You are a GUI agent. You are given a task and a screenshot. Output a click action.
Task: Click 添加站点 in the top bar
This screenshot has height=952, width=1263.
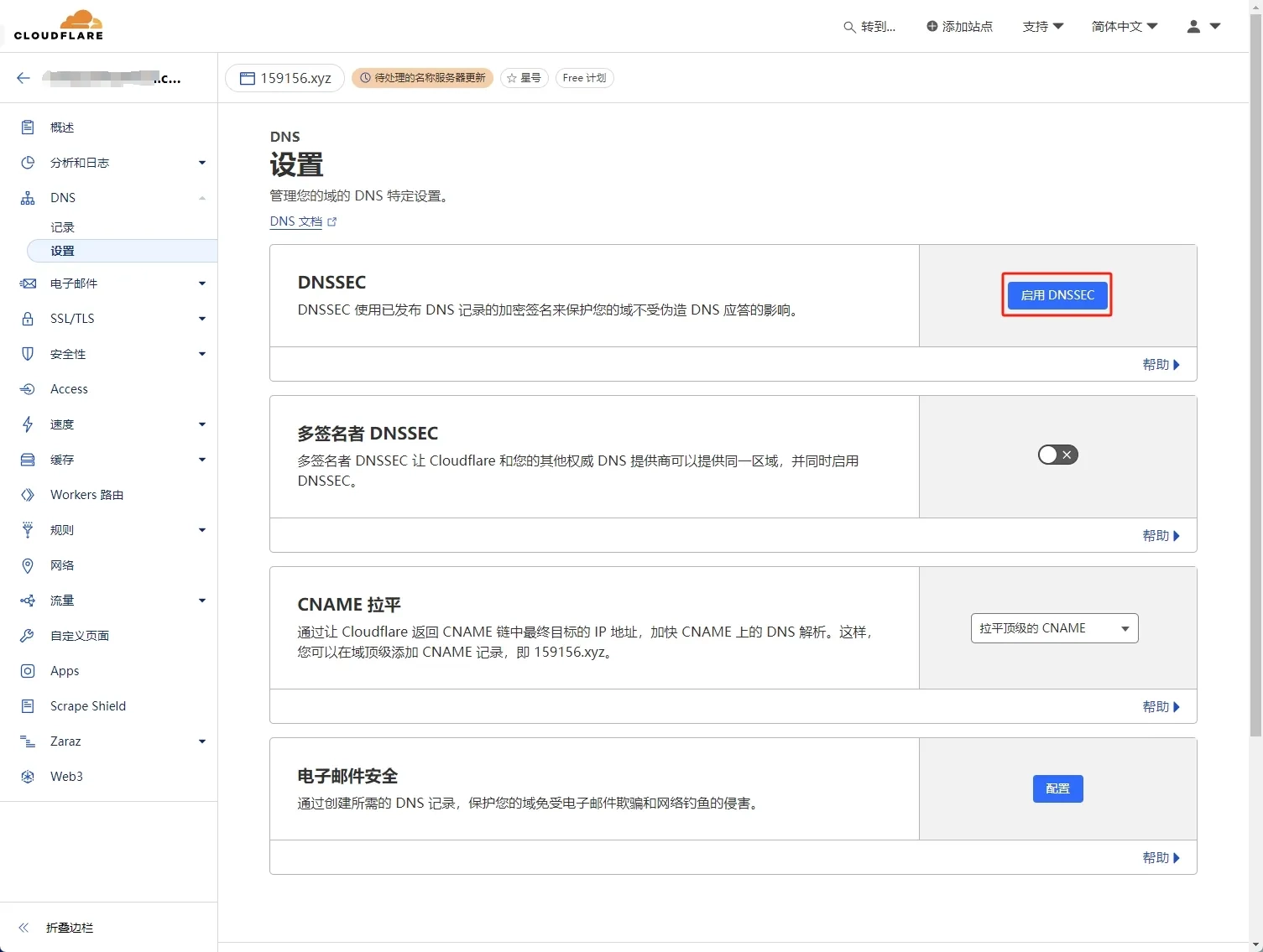point(959,27)
